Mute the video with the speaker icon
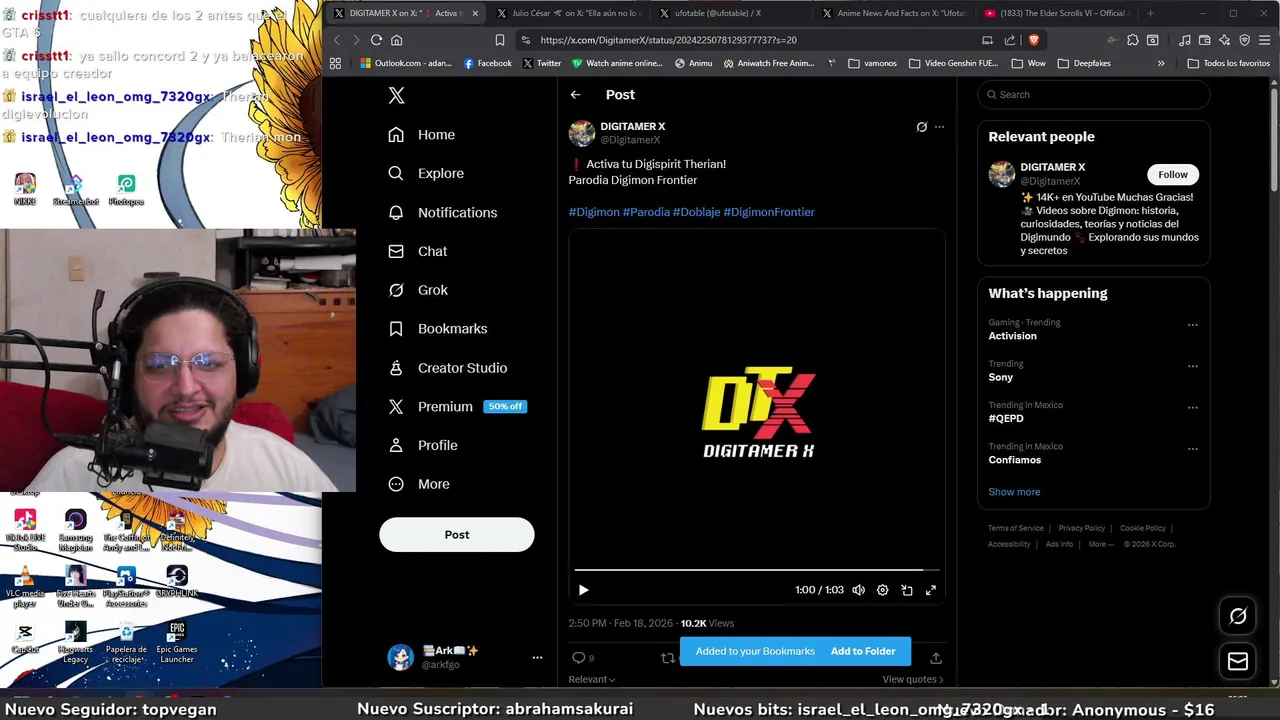The width and height of the screenshot is (1280, 720). [x=858, y=590]
